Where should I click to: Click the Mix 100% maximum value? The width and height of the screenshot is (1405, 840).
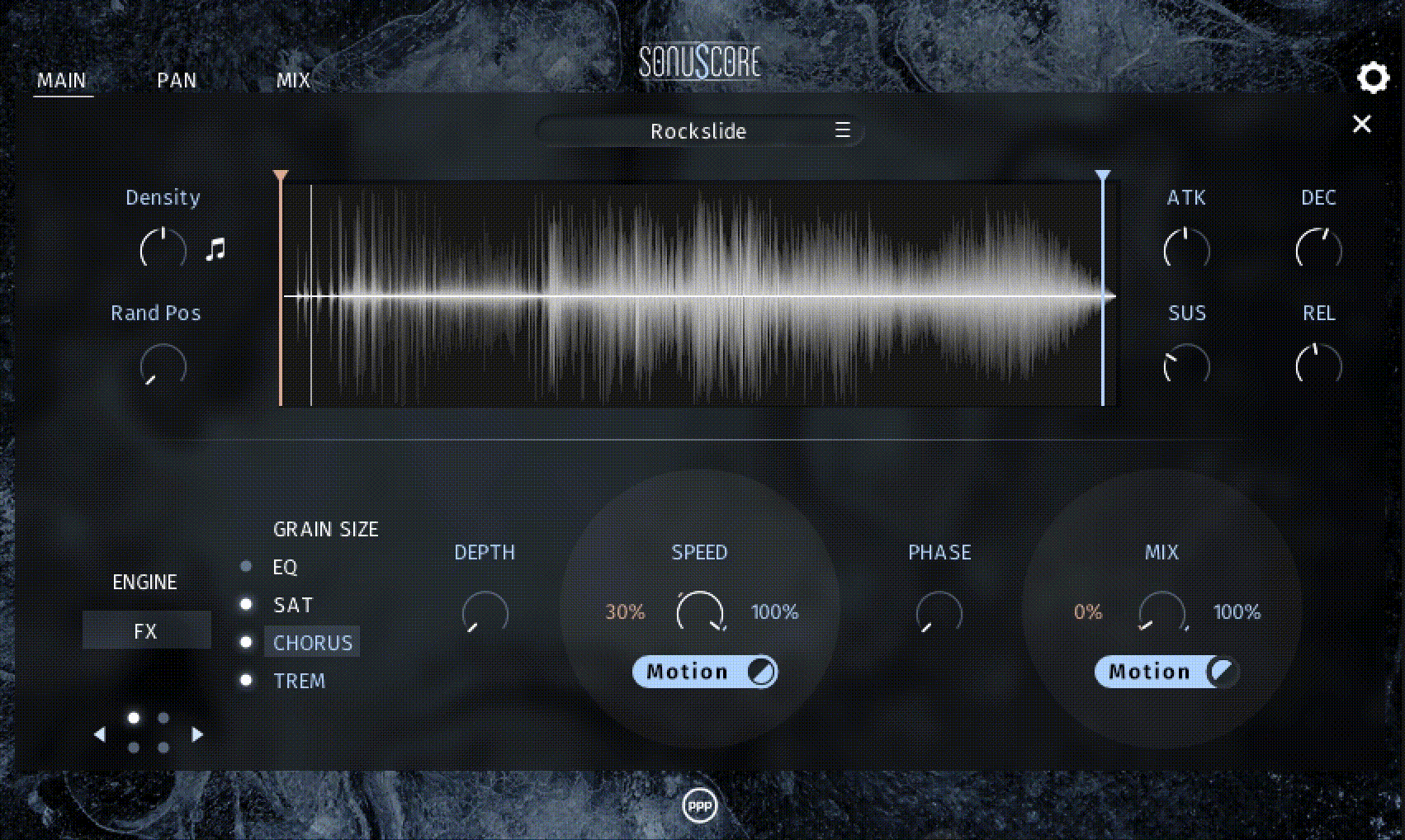[x=1237, y=611]
